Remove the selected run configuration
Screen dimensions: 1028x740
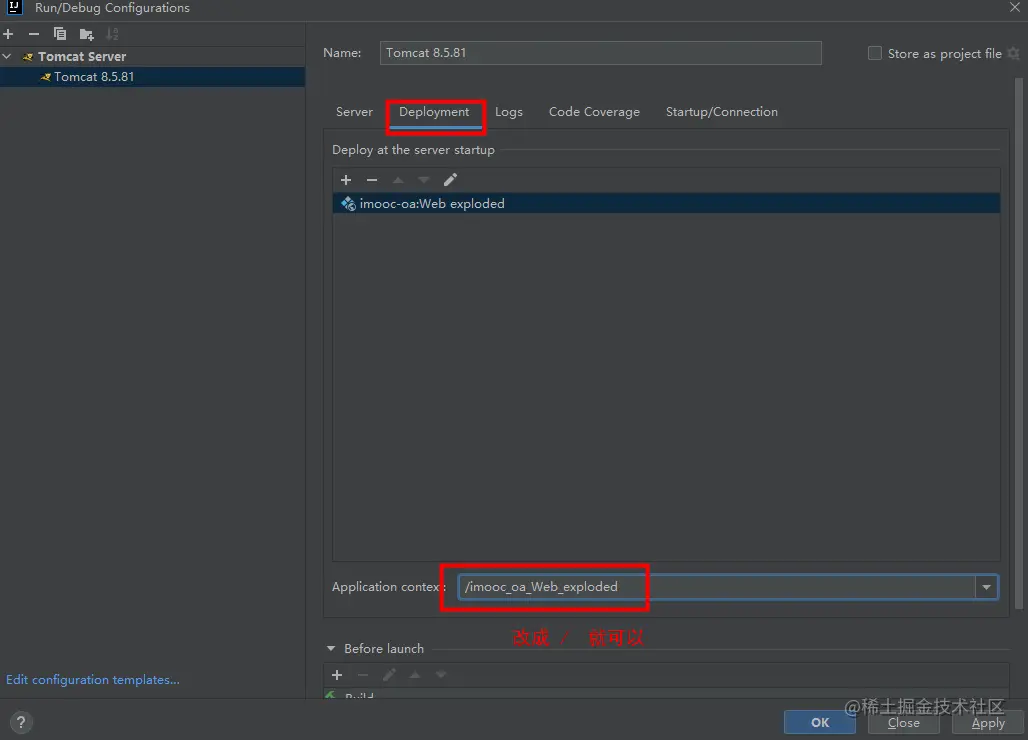pyautogui.click(x=34, y=34)
